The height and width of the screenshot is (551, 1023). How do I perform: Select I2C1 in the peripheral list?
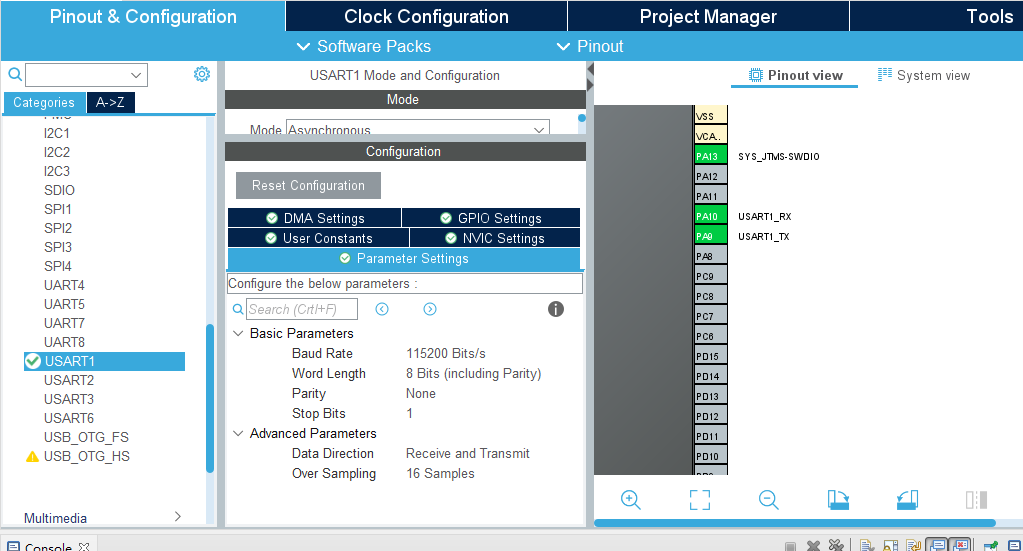(57, 133)
